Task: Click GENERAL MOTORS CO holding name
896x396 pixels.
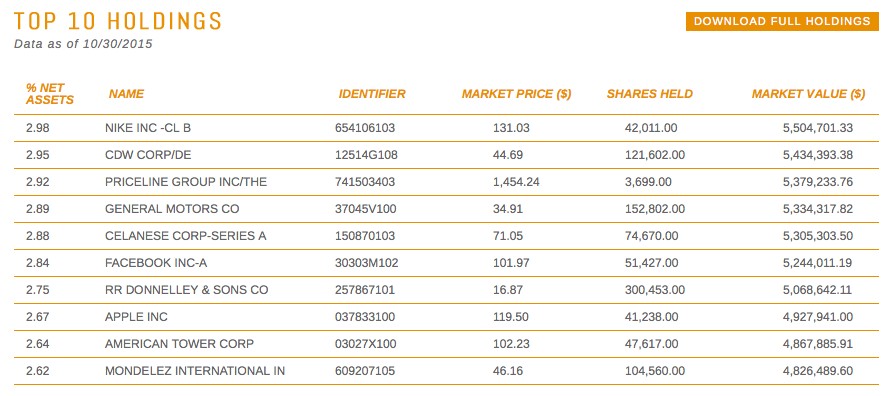Action: [172, 209]
